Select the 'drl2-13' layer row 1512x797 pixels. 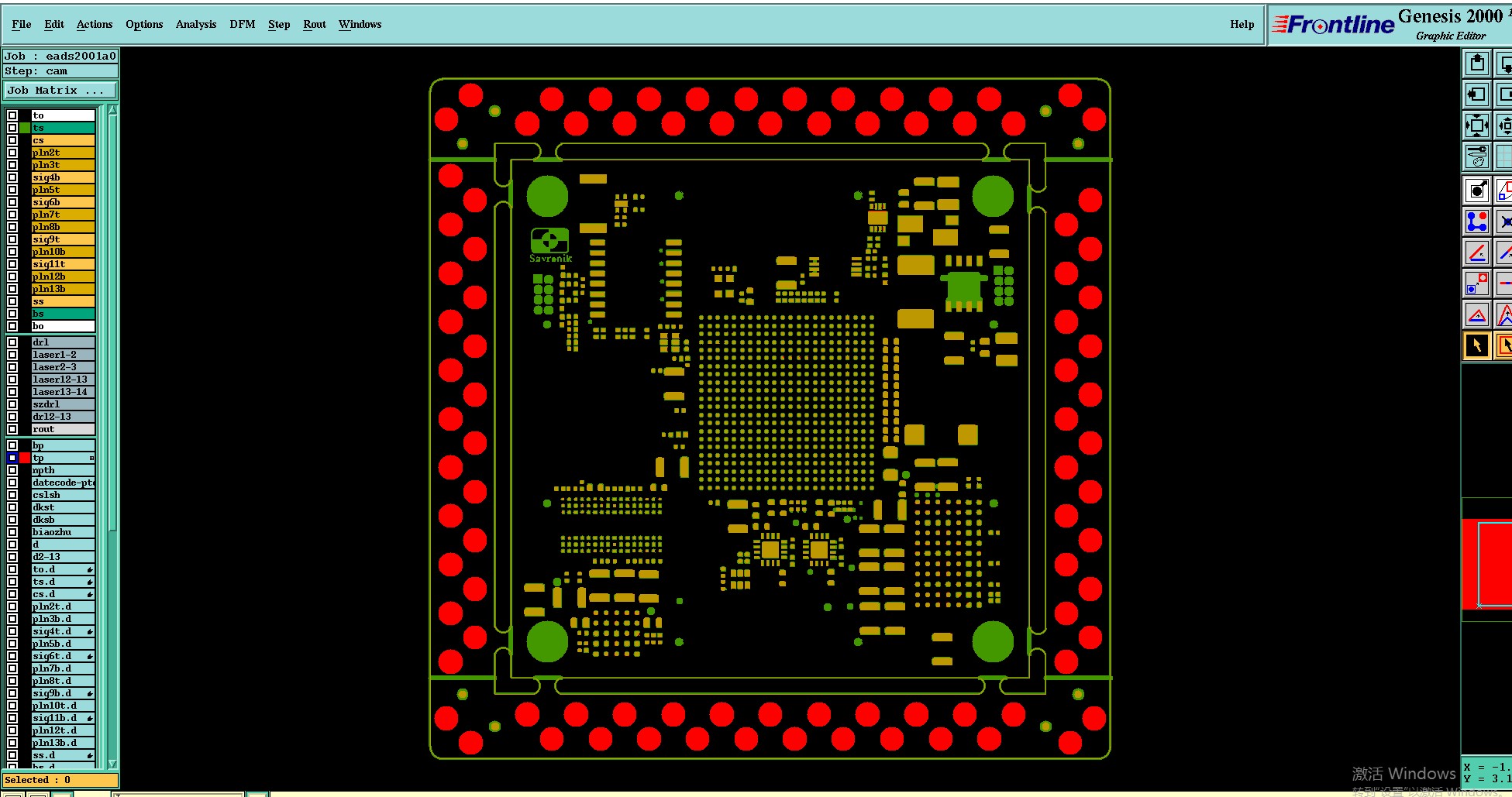63,417
